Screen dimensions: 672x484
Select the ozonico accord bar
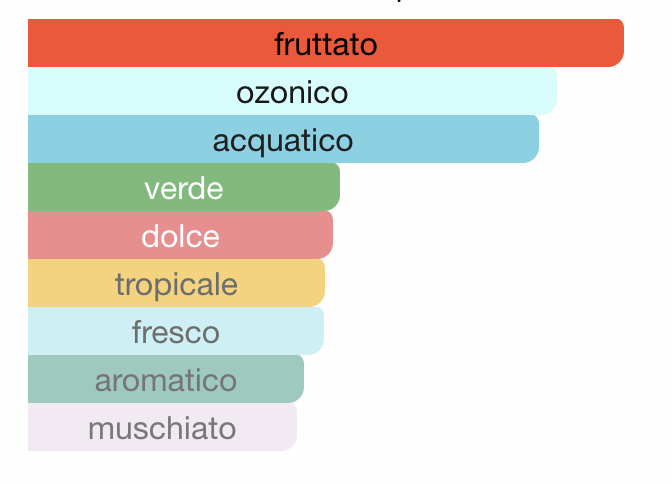coord(292,91)
